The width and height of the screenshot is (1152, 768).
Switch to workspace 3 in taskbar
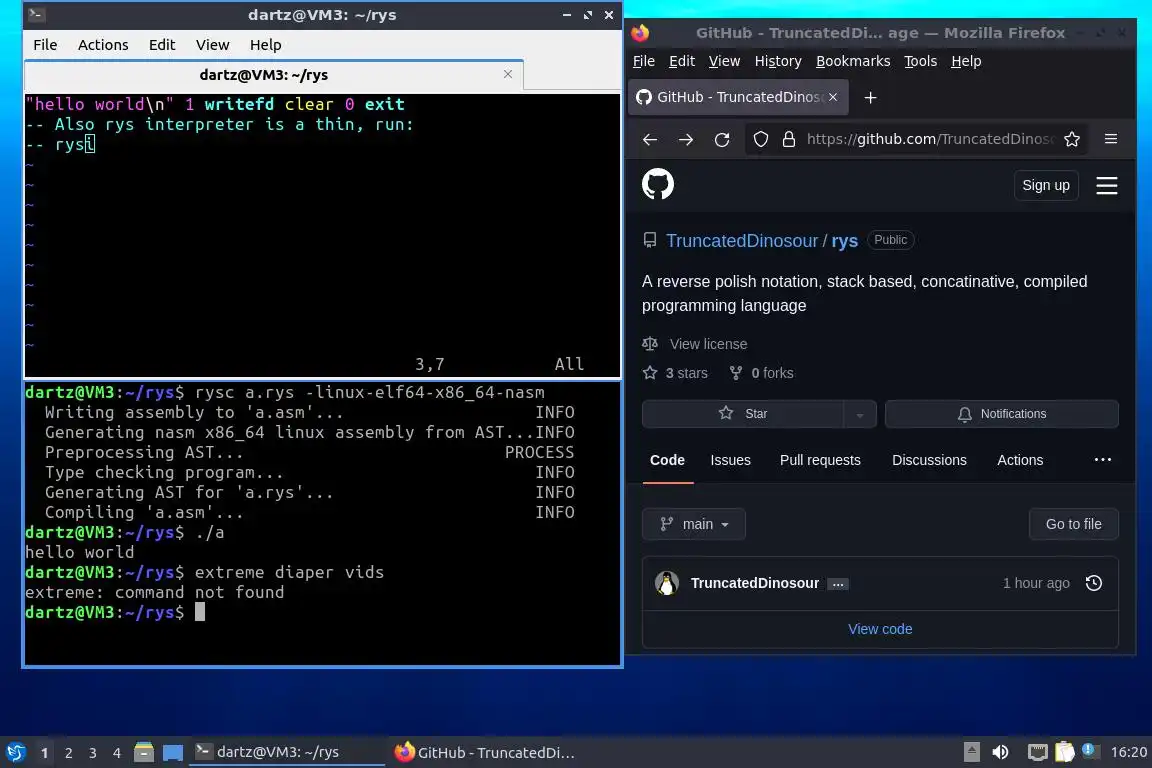[93, 753]
